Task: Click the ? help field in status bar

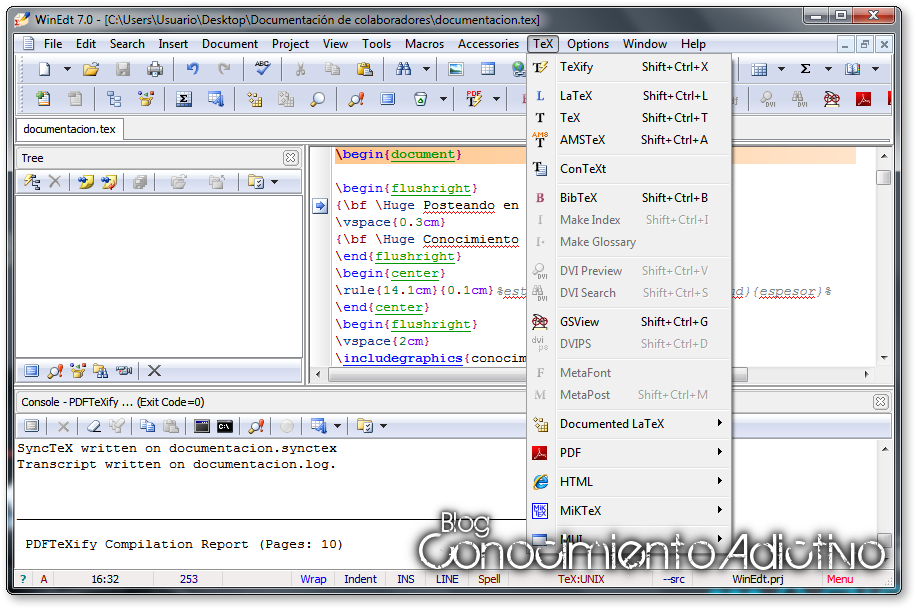Action: [x=23, y=579]
